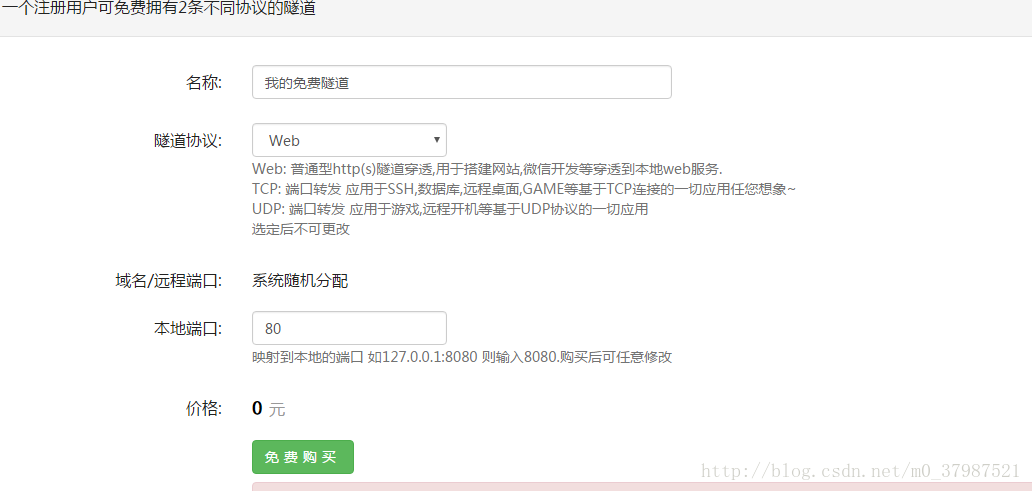Click the 本地端口 input field showing 80

[x=349, y=328]
